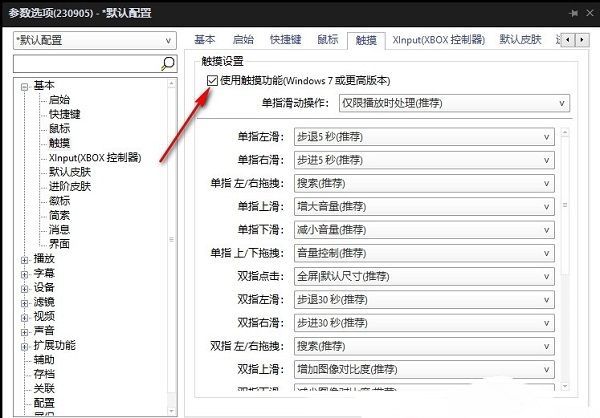The width and height of the screenshot is (600, 418).
Task: Pin the preferences window with pin icon
Action: click(x=574, y=13)
